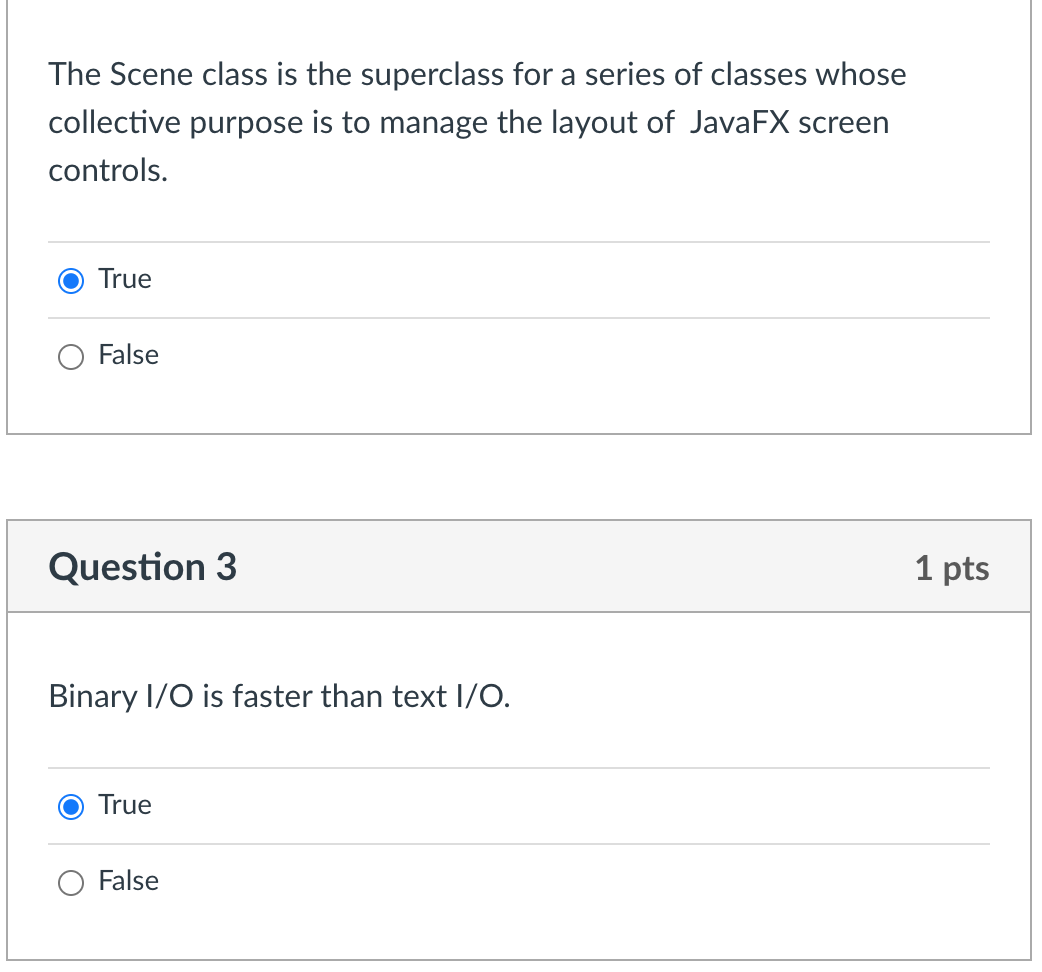Click the False label under Binary I/O statement
The width and height of the screenshot is (1042, 972).
coord(129,881)
